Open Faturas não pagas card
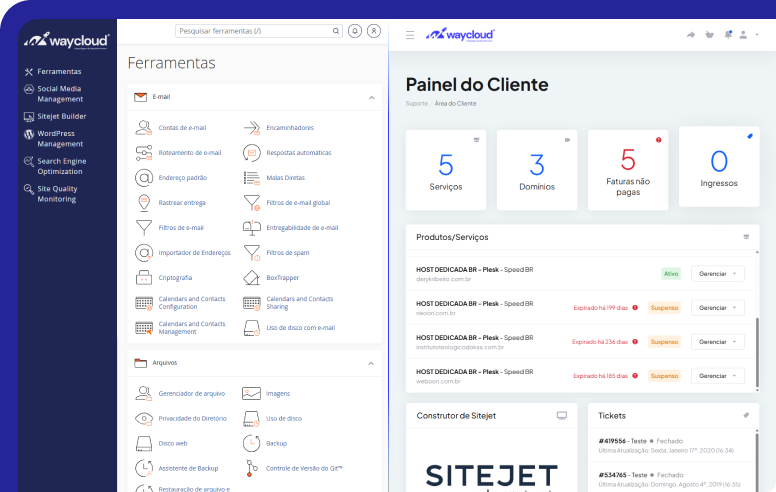Image resolution: width=776 pixels, height=492 pixels. [x=628, y=170]
